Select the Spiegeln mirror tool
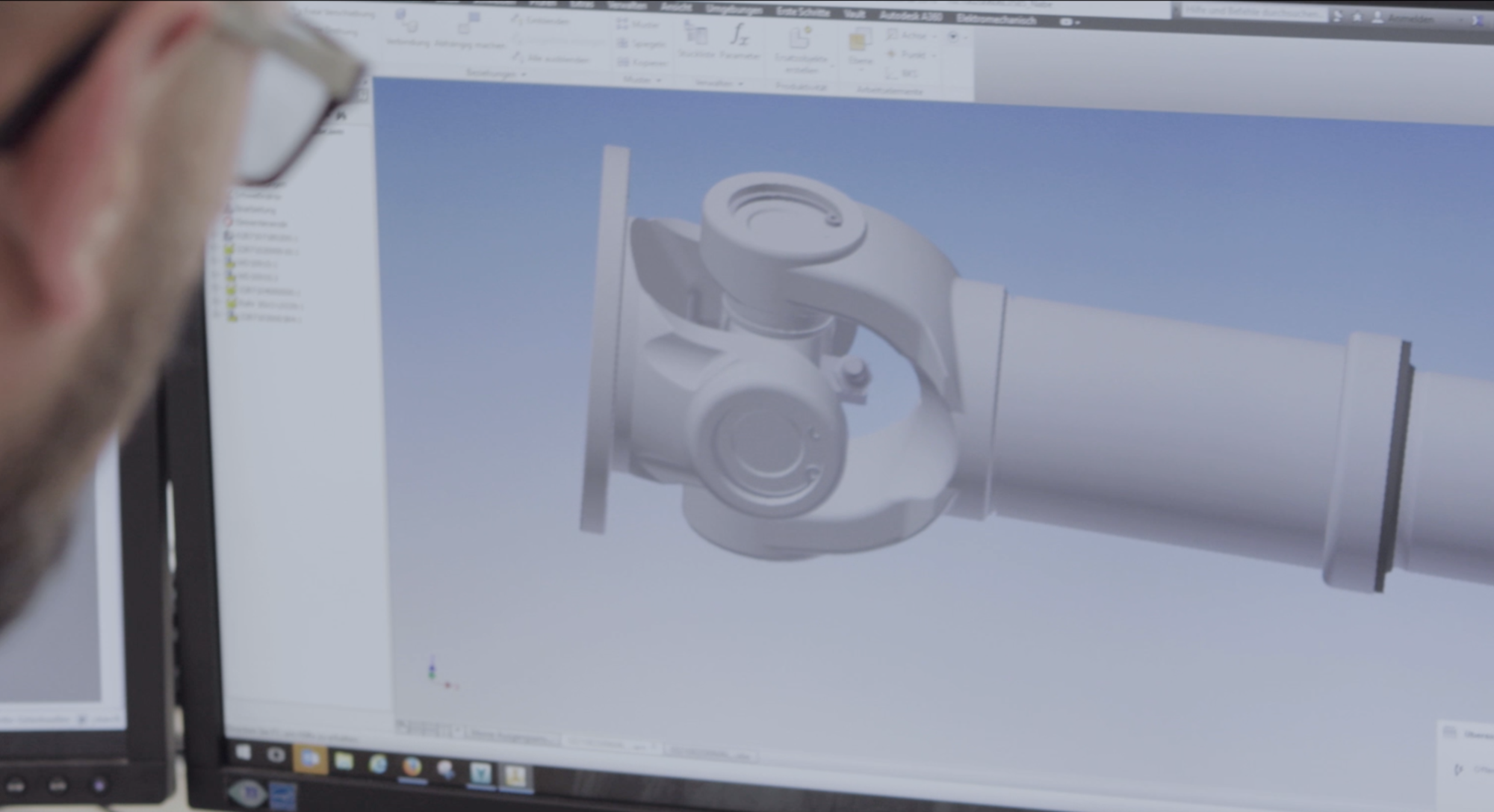This screenshot has width=1494, height=812. click(641, 43)
